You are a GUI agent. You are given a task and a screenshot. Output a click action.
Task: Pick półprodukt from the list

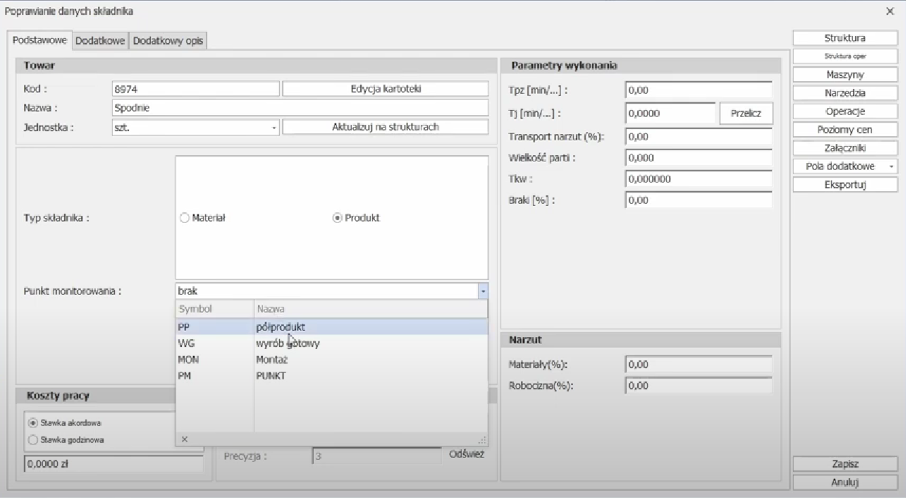(x=280, y=327)
